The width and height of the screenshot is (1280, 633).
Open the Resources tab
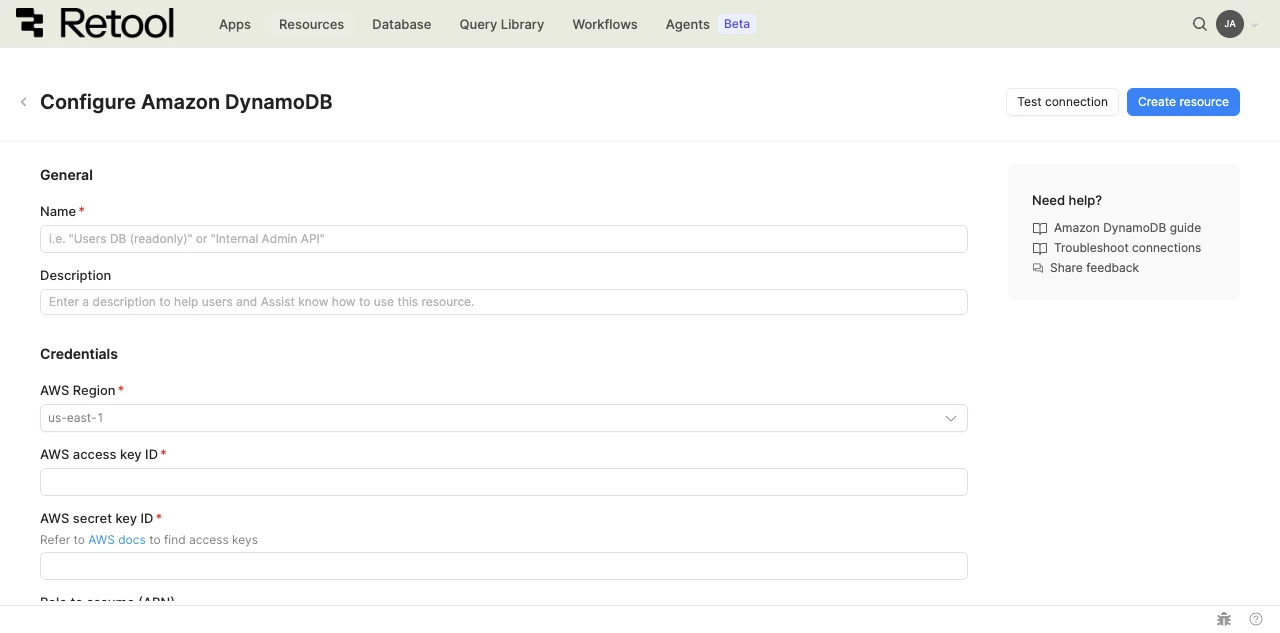pos(311,24)
